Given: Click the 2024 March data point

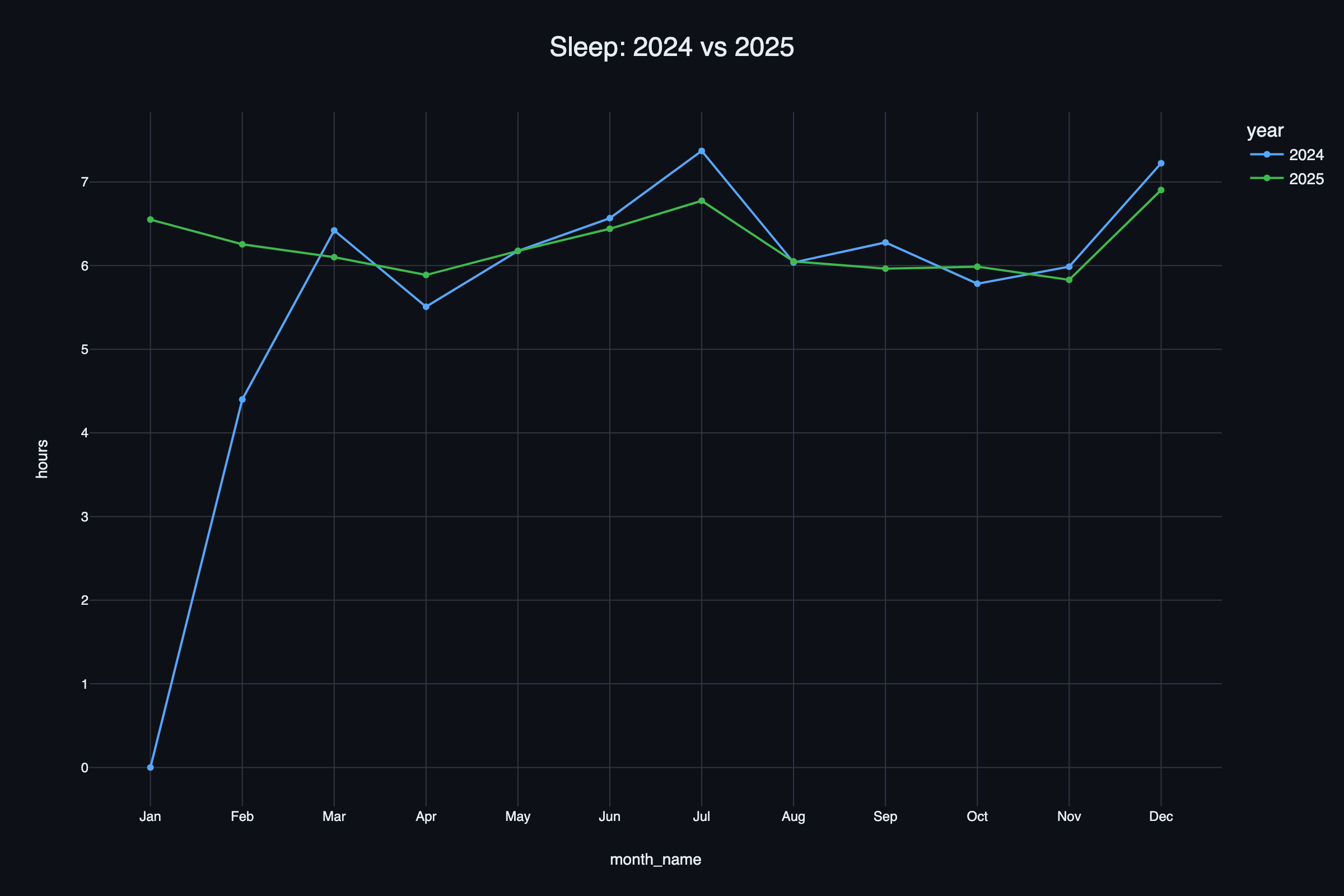Looking at the screenshot, I should tap(334, 231).
